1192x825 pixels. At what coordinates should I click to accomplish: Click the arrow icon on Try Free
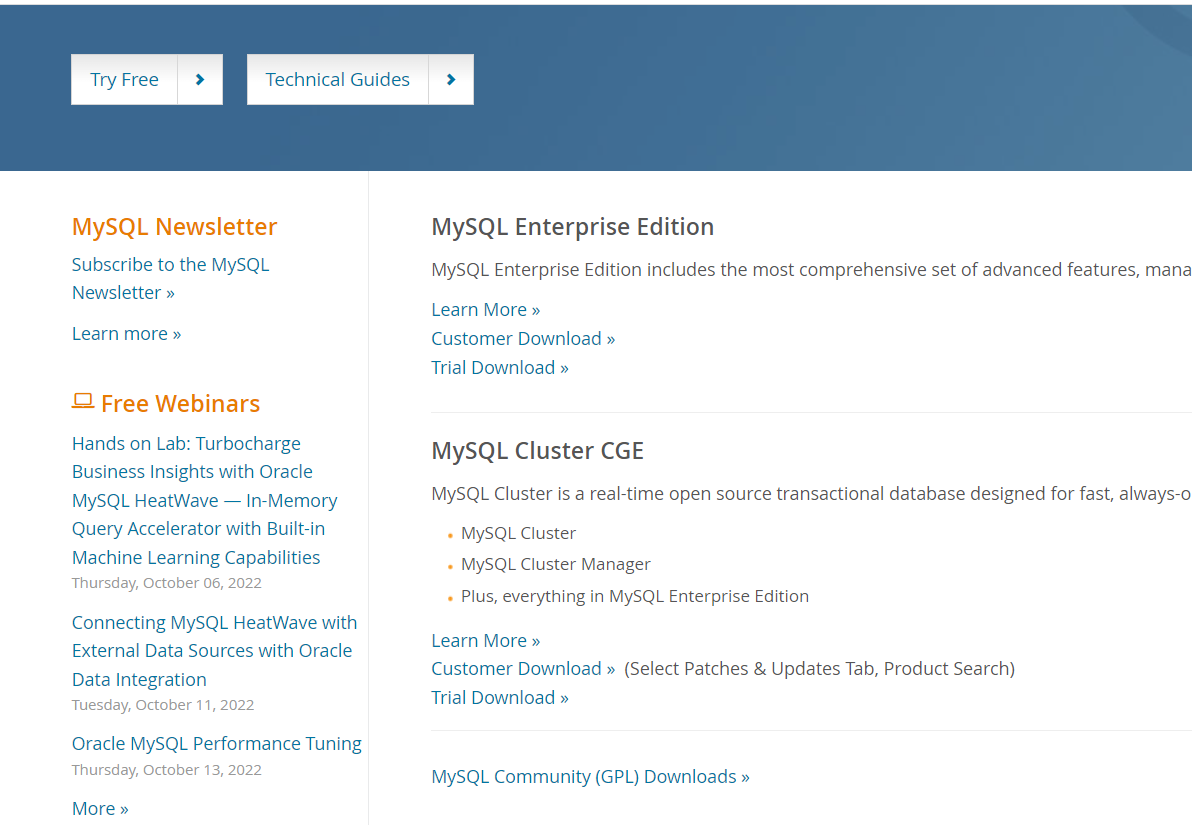[200, 80]
